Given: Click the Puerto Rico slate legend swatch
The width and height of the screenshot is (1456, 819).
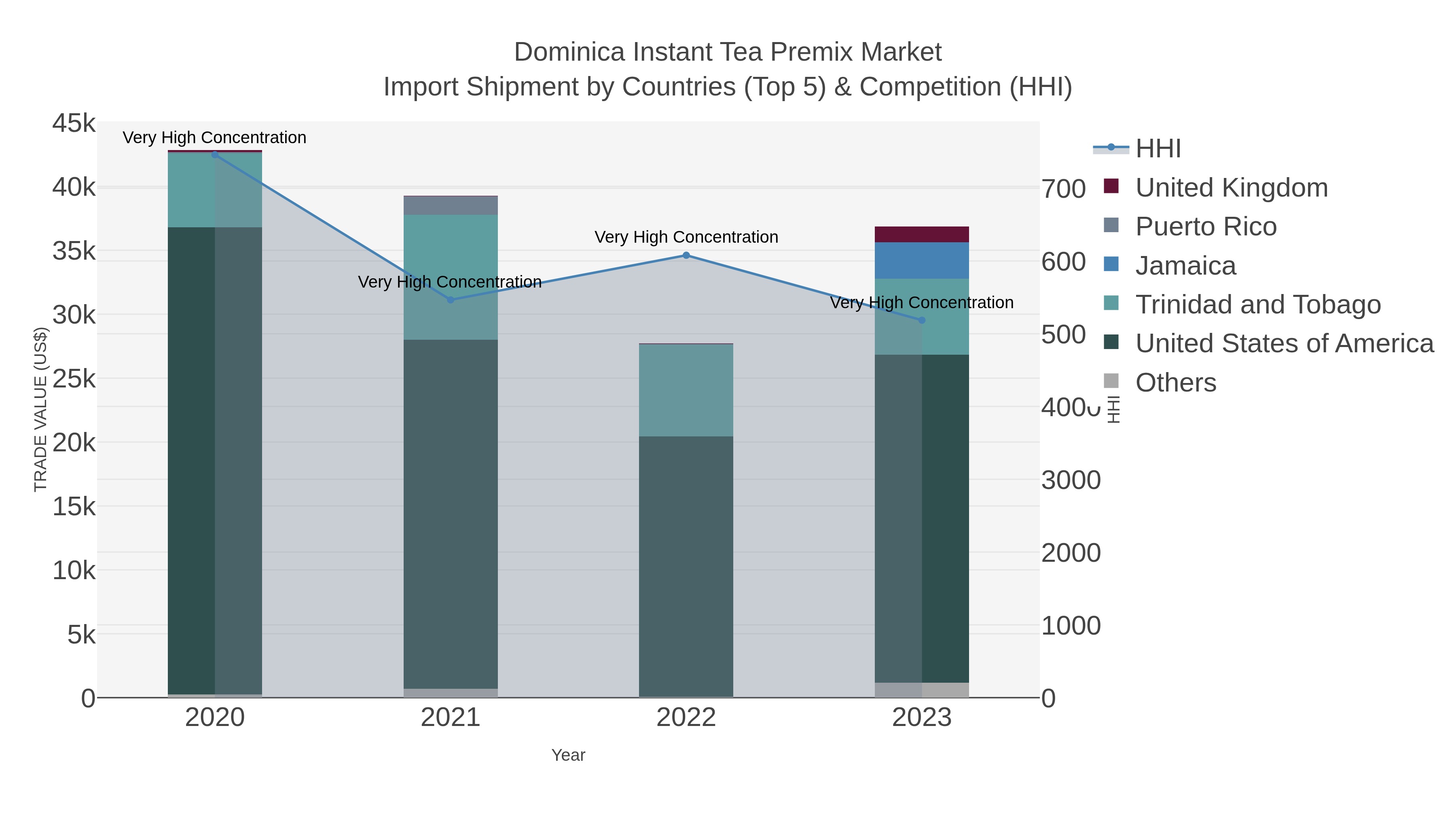Looking at the screenshot, I should (x=1111, y=225).
